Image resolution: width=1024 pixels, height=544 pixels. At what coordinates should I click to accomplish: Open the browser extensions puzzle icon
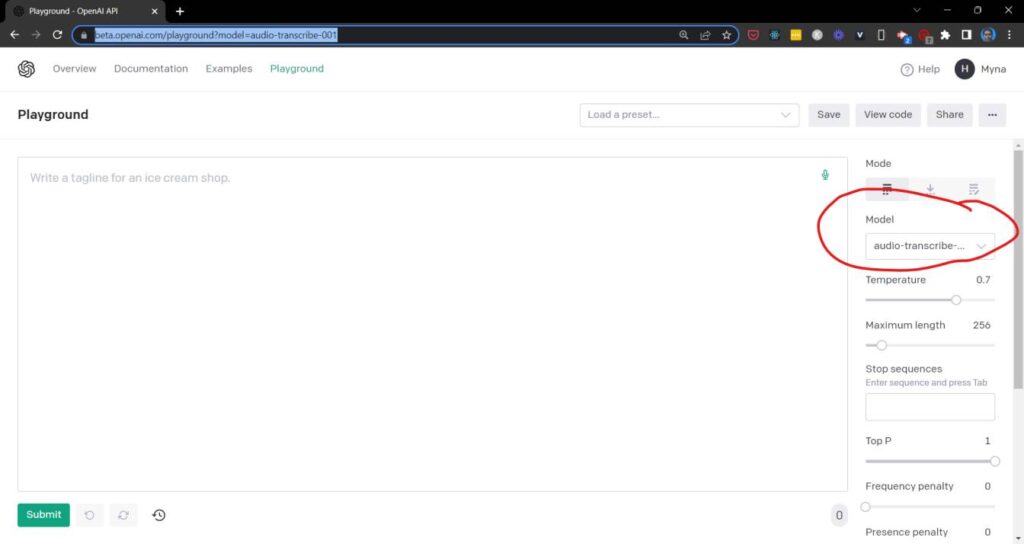(x=945, y=35)
